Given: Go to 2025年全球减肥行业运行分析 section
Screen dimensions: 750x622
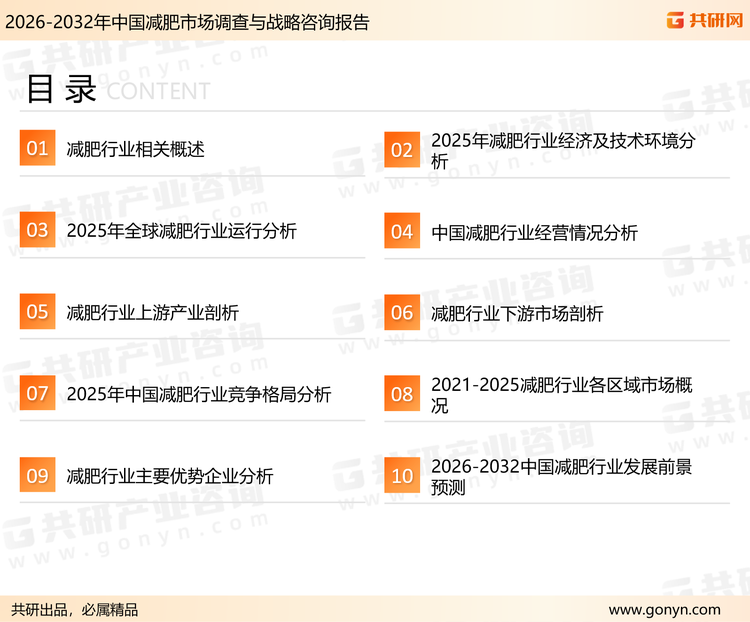Looking at the screenshot, I should (181, 232).
